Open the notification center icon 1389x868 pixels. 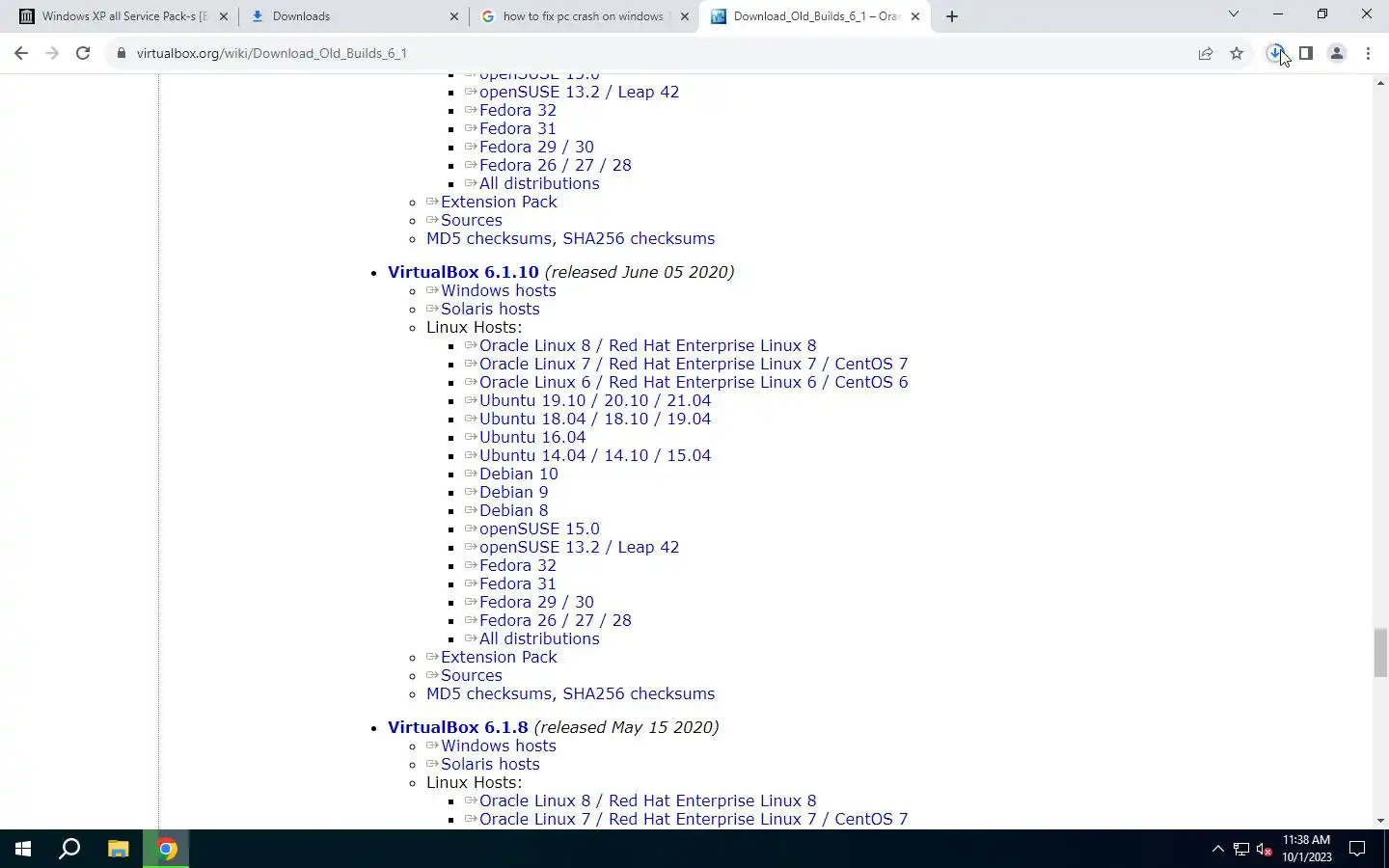point(1357,849)
